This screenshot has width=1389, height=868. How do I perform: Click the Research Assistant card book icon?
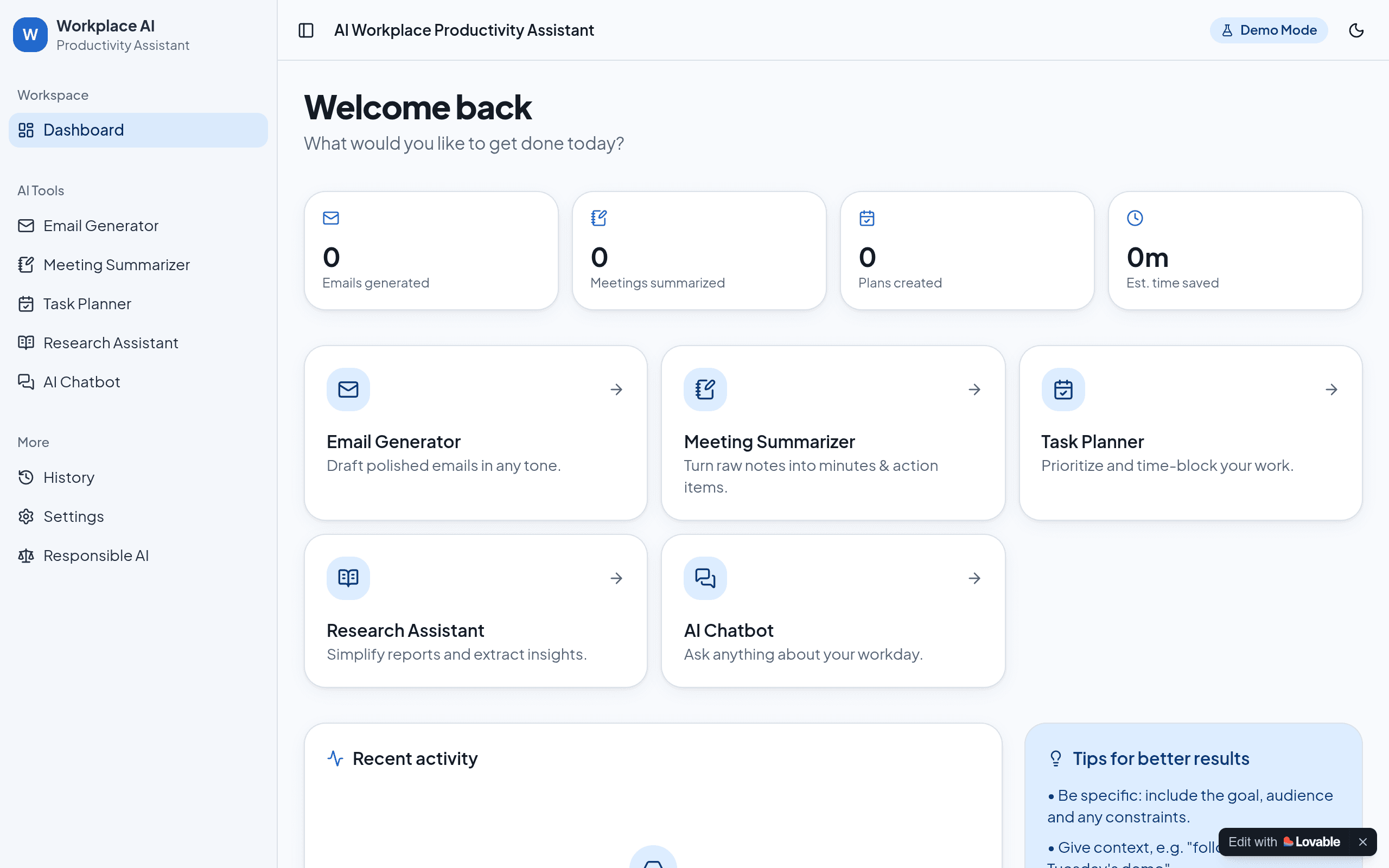point(348,578)
